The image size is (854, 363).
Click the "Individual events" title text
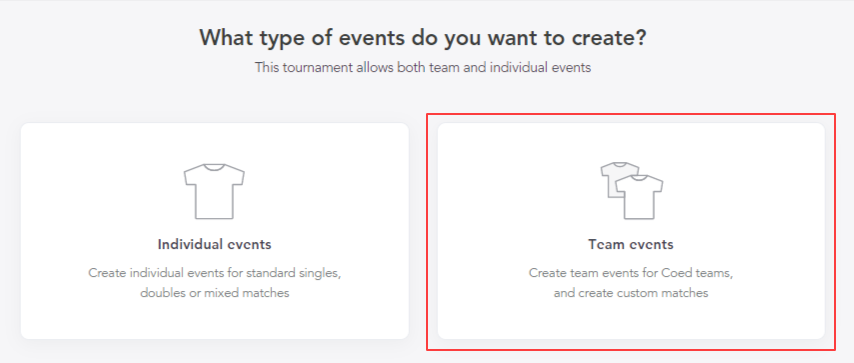pyautogui.click(x=215, y=244)
